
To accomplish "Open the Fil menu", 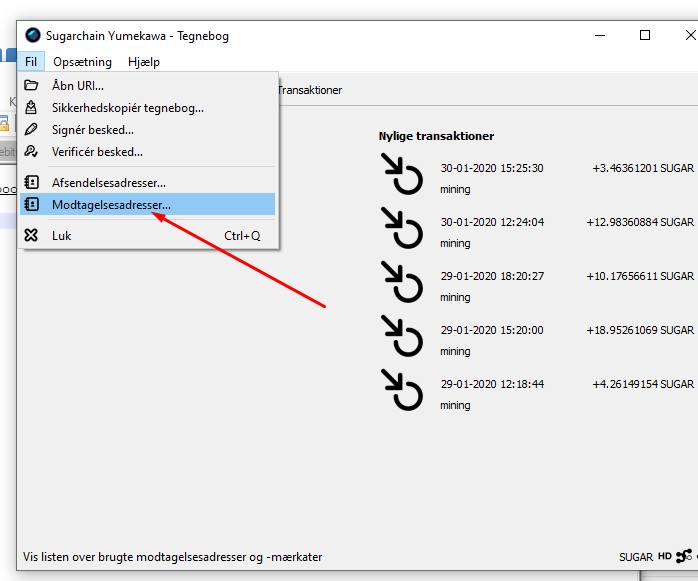I will coord(31,61).
